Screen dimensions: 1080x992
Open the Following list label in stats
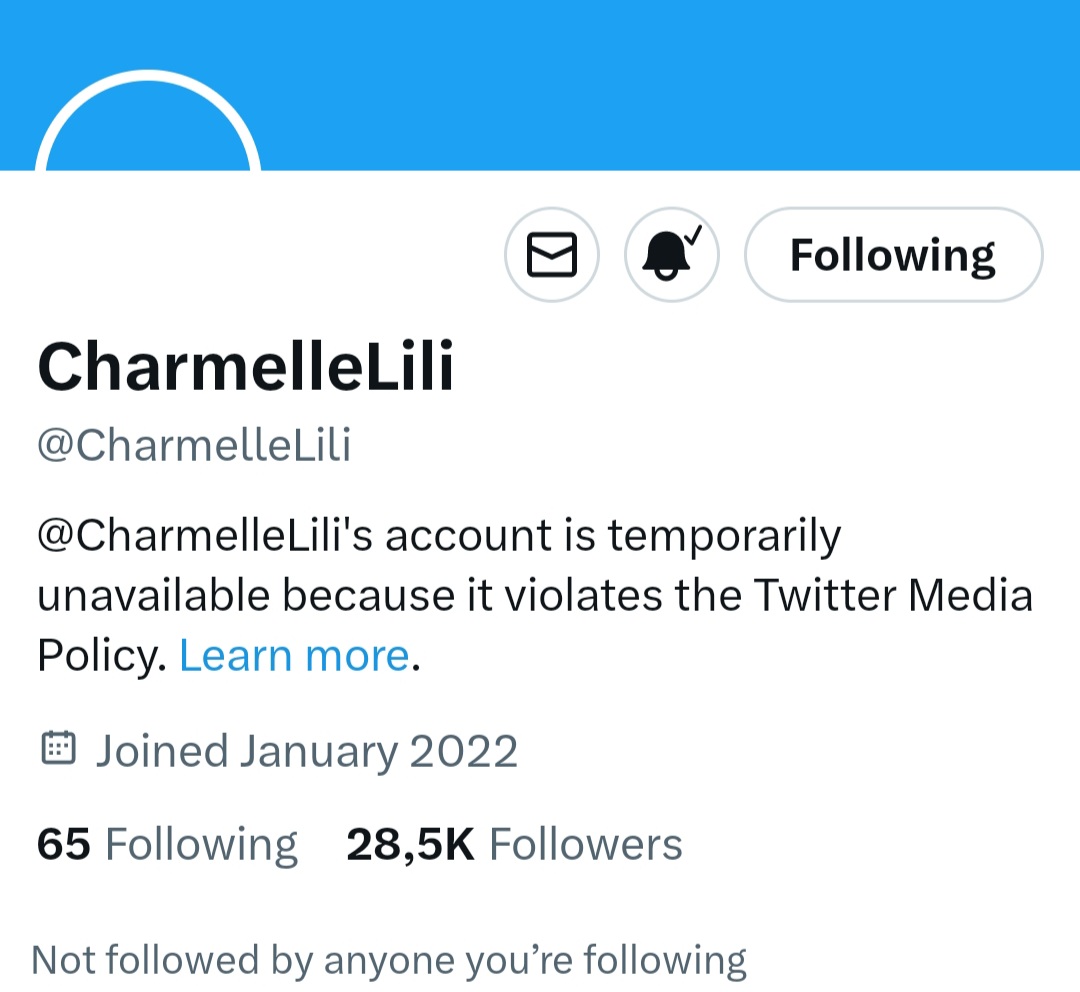point(201,845)
